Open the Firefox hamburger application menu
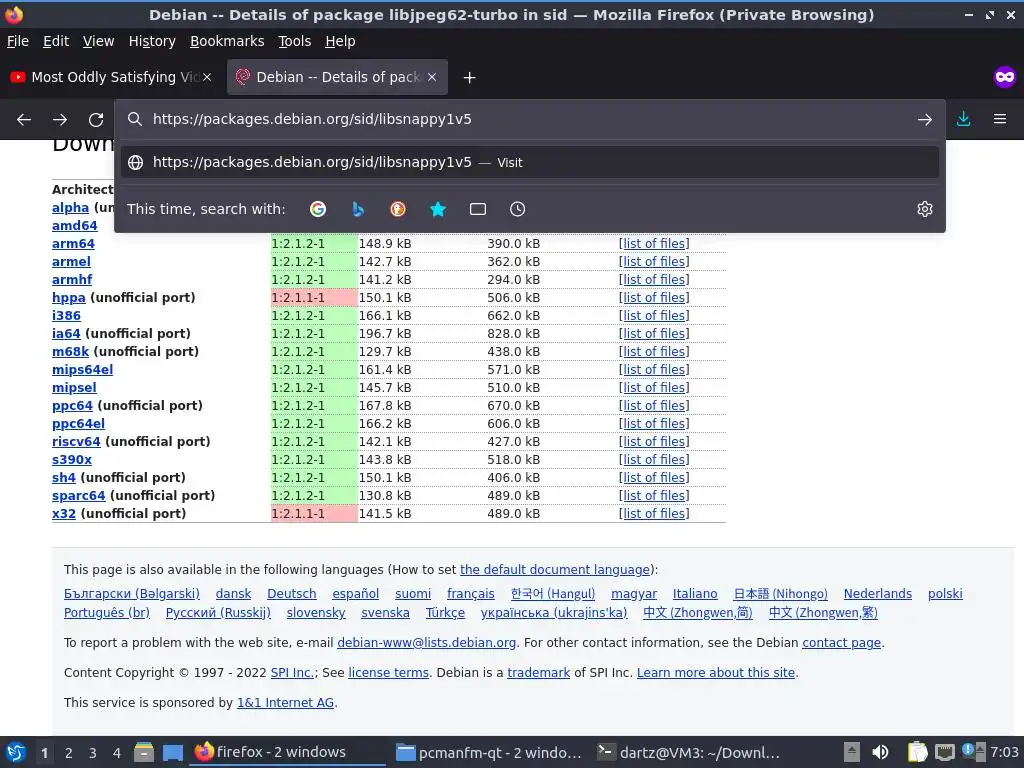Screen dimensions: 1024x768 coord(1000,119)
